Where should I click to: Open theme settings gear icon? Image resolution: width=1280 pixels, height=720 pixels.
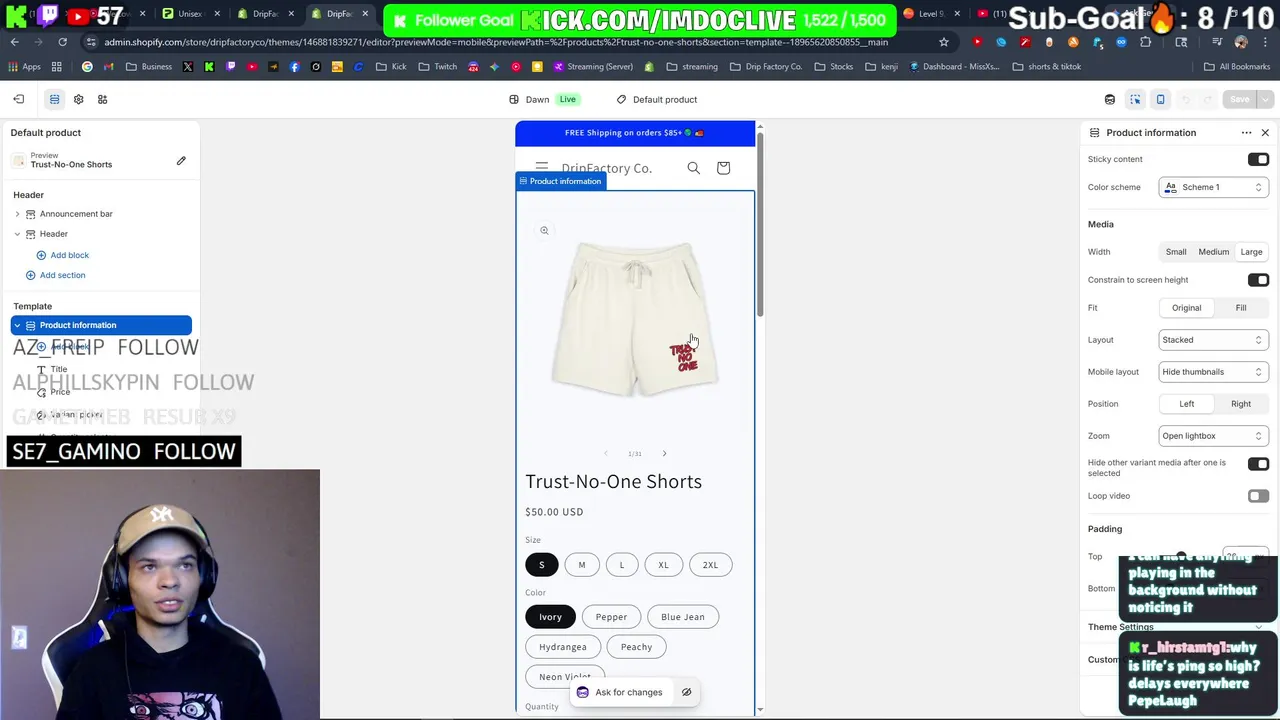tap(78, 99)
